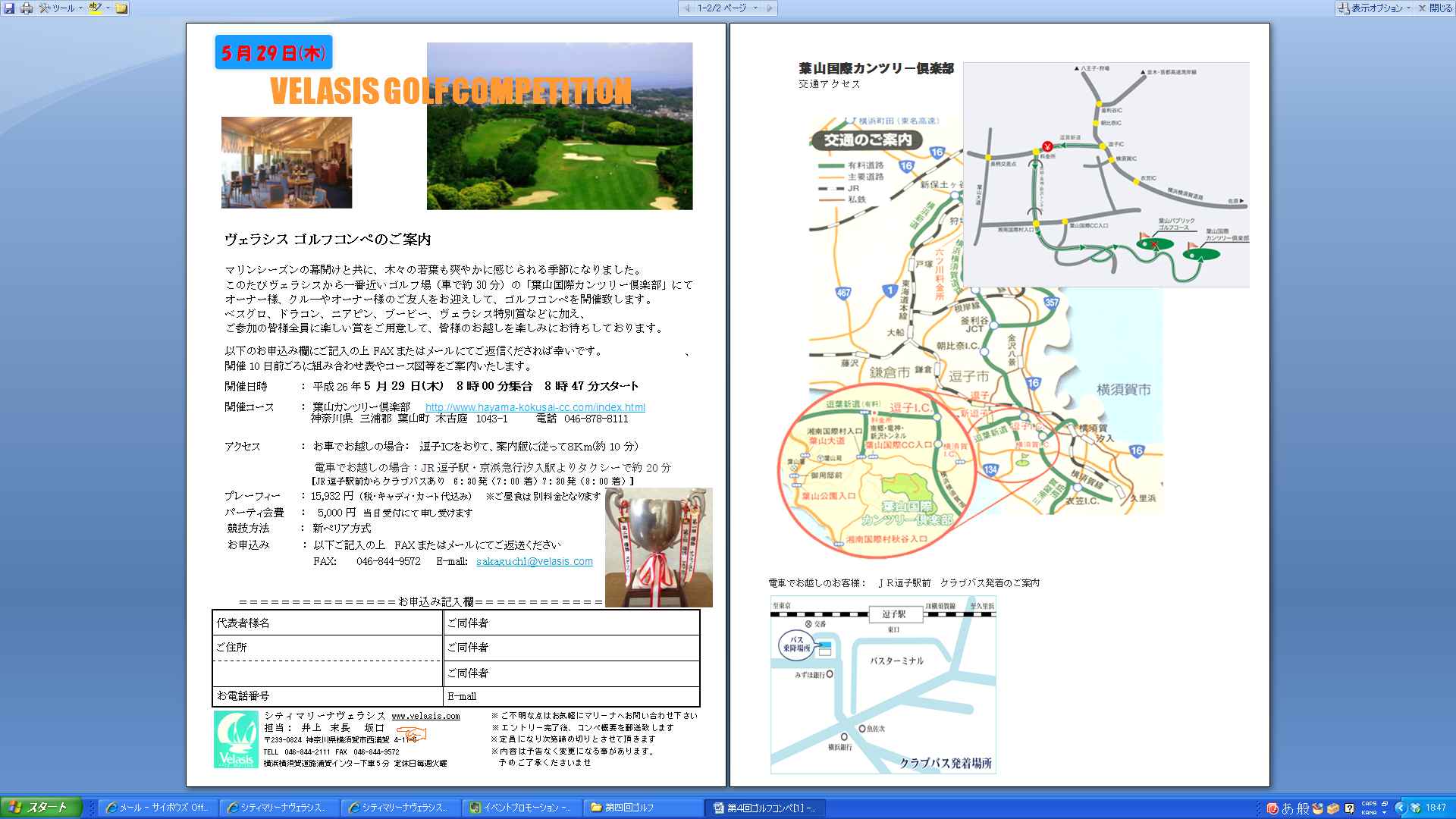Select the JR Zushi station bus map

[883, 685]
